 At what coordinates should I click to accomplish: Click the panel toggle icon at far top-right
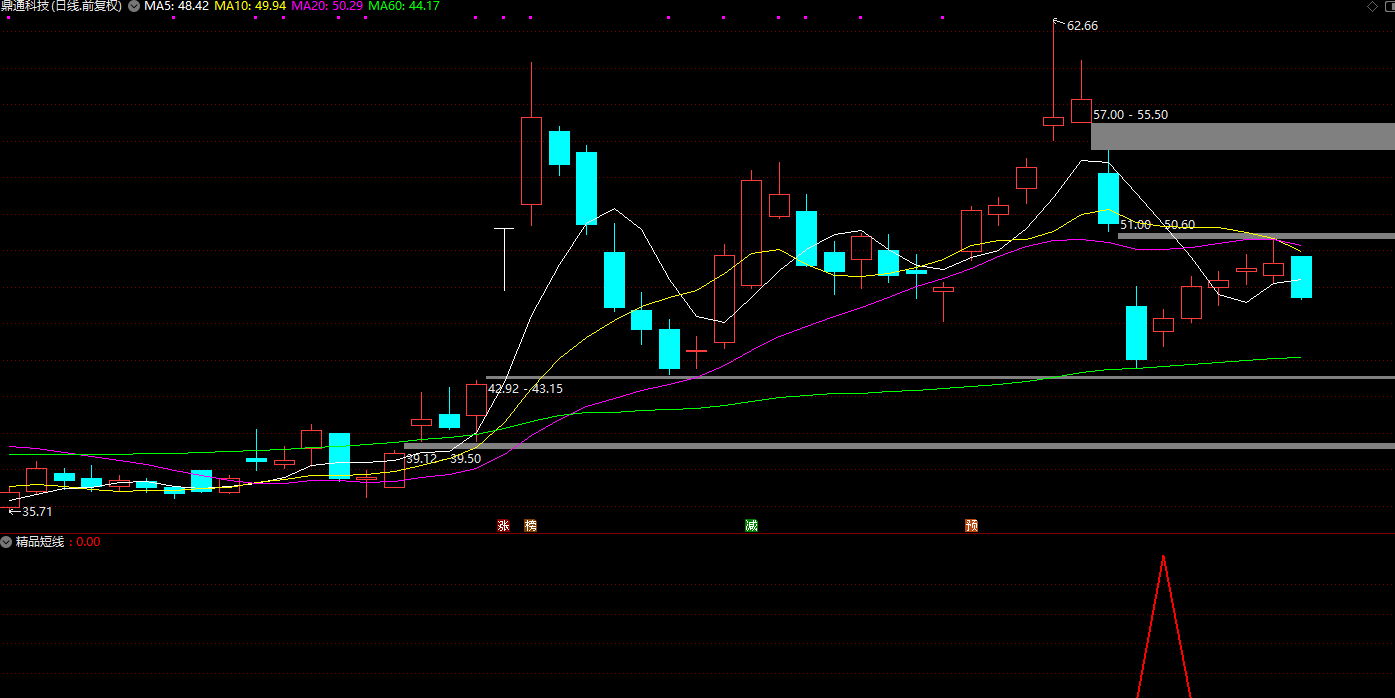click(1388, 6)
